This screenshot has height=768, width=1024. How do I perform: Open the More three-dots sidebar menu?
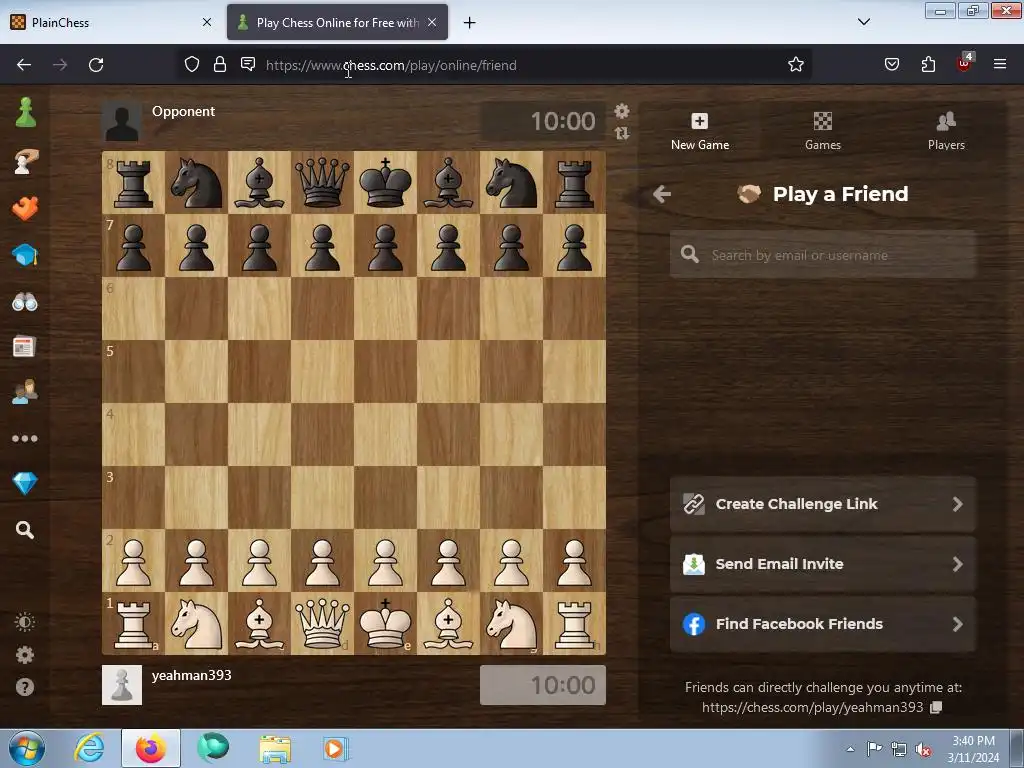click(25, 438)
